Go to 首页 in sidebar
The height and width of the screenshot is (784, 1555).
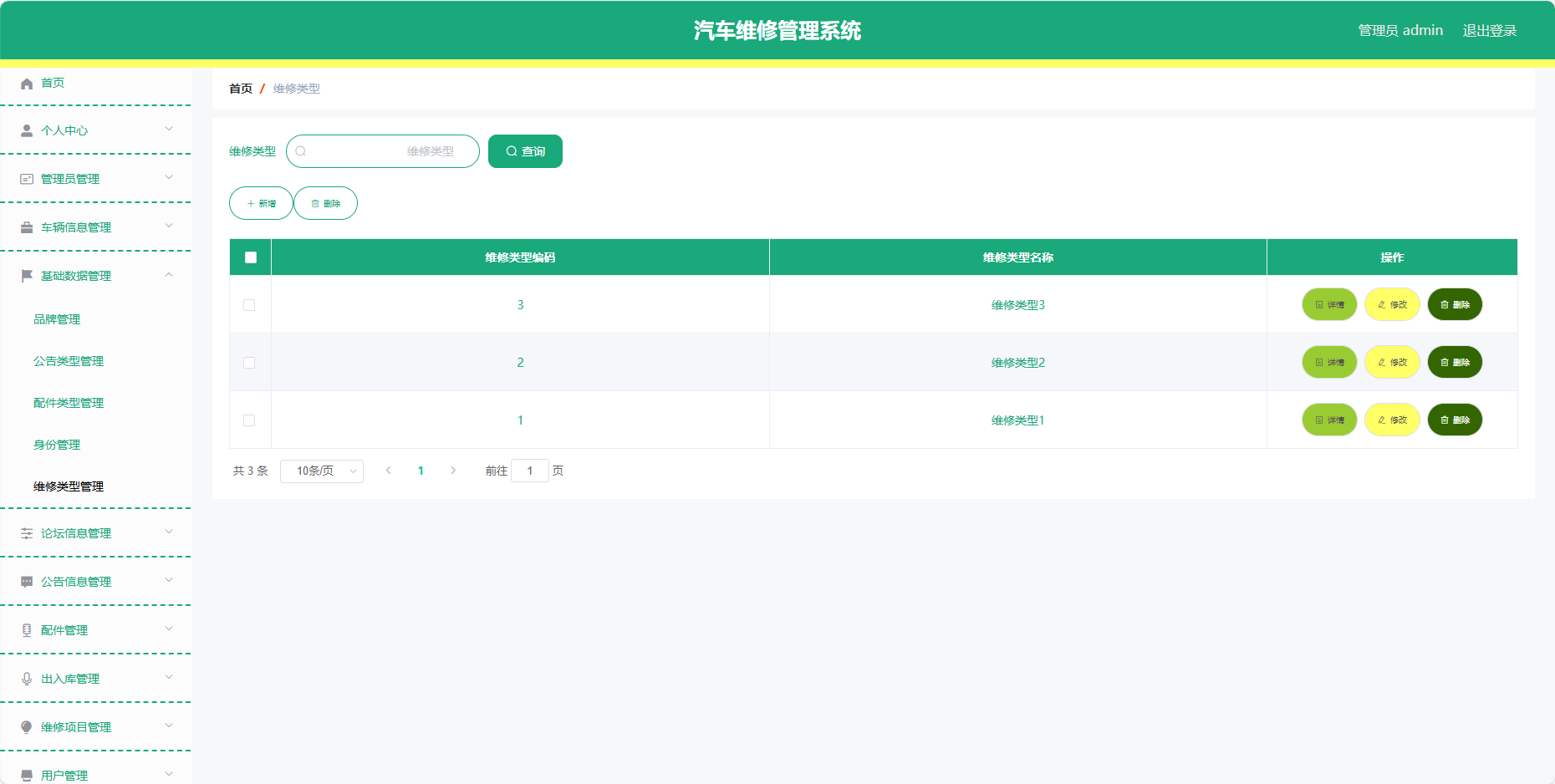click(53, 83)
